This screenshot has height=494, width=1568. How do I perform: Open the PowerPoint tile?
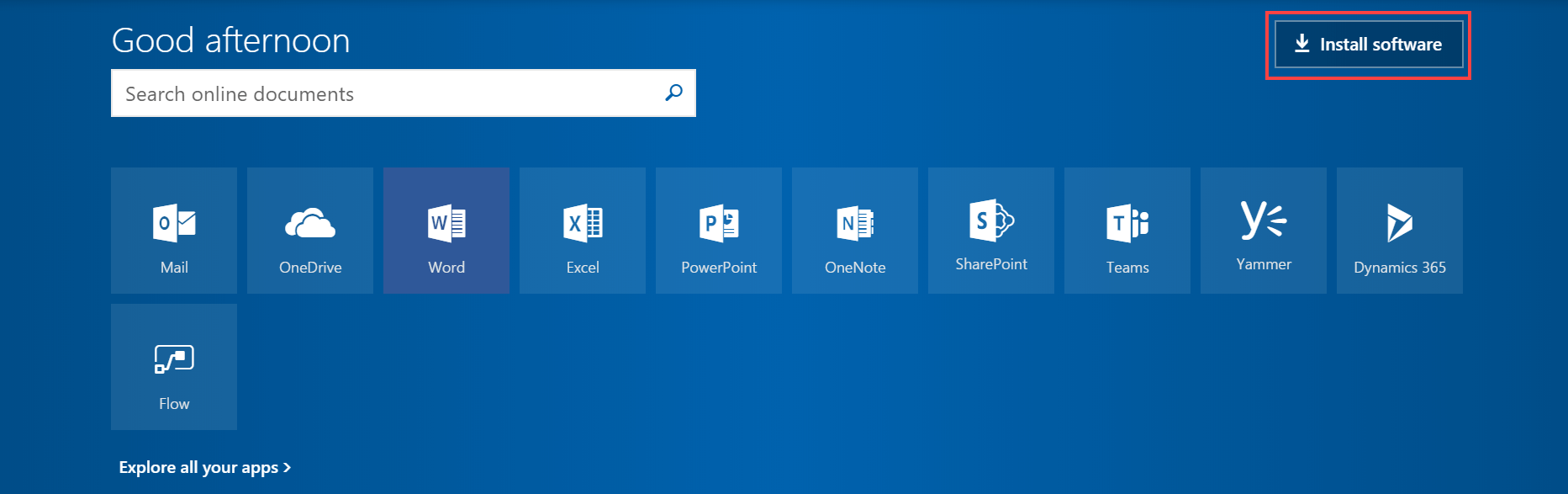click(719, 231)
